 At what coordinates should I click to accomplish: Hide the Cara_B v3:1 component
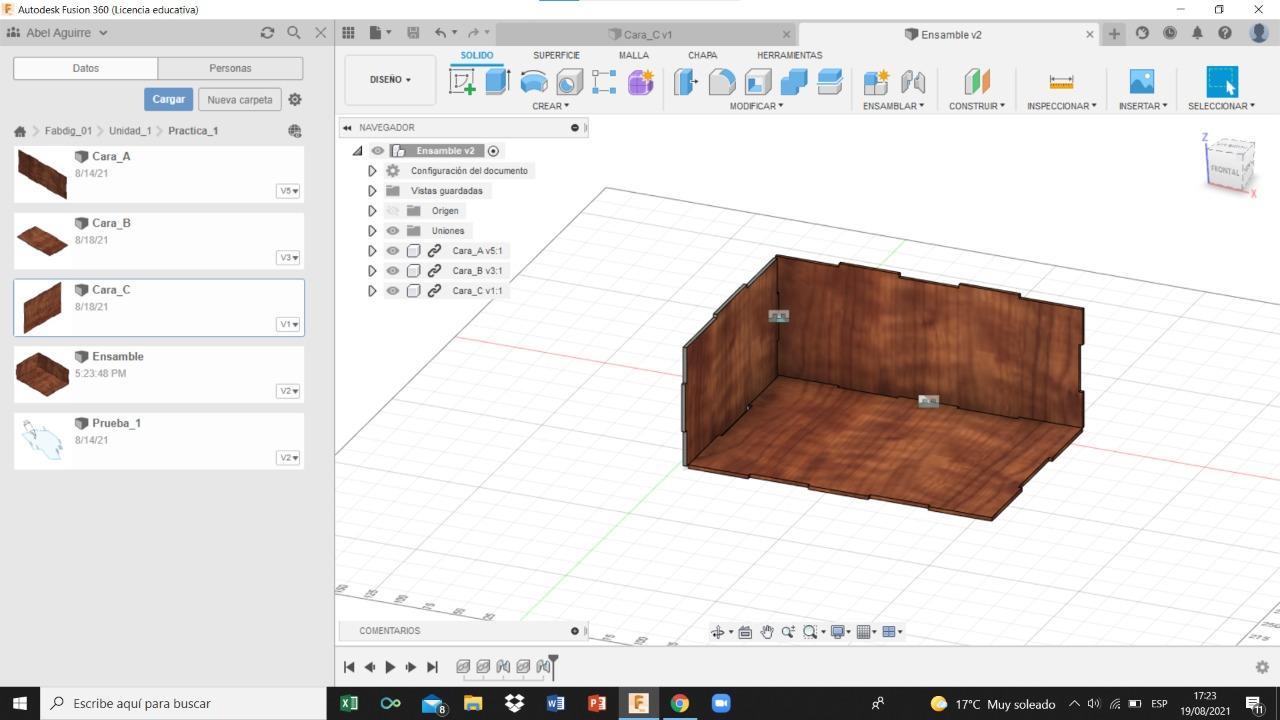click(x=393, y=271)
